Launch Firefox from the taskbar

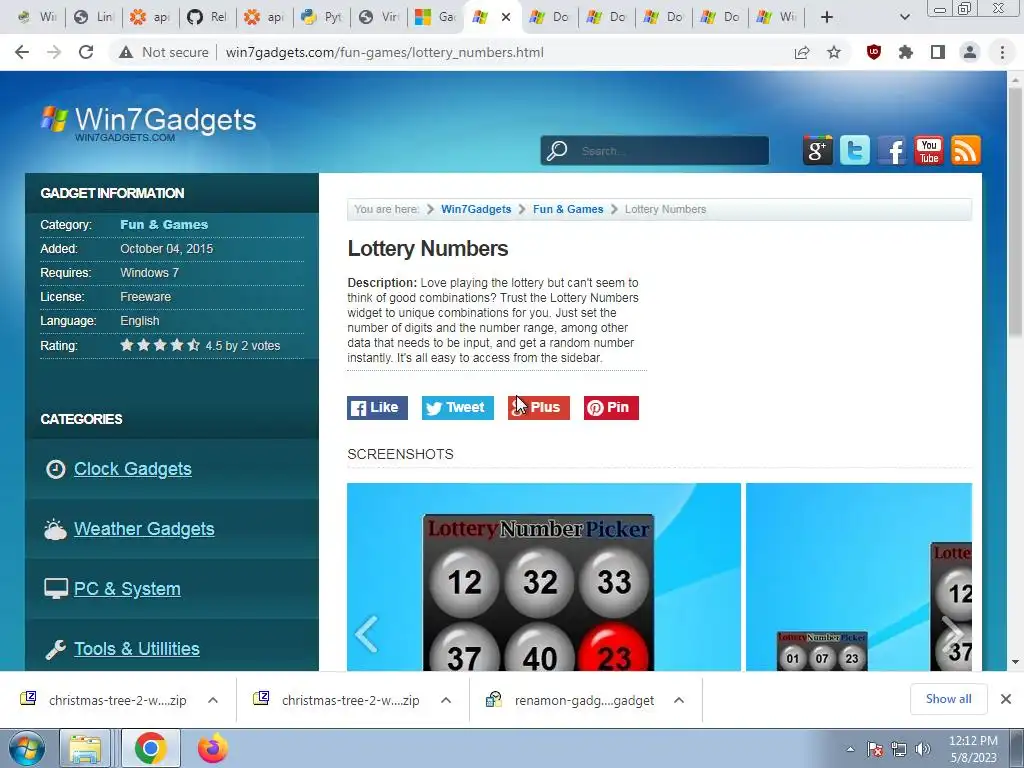point(213,748)
